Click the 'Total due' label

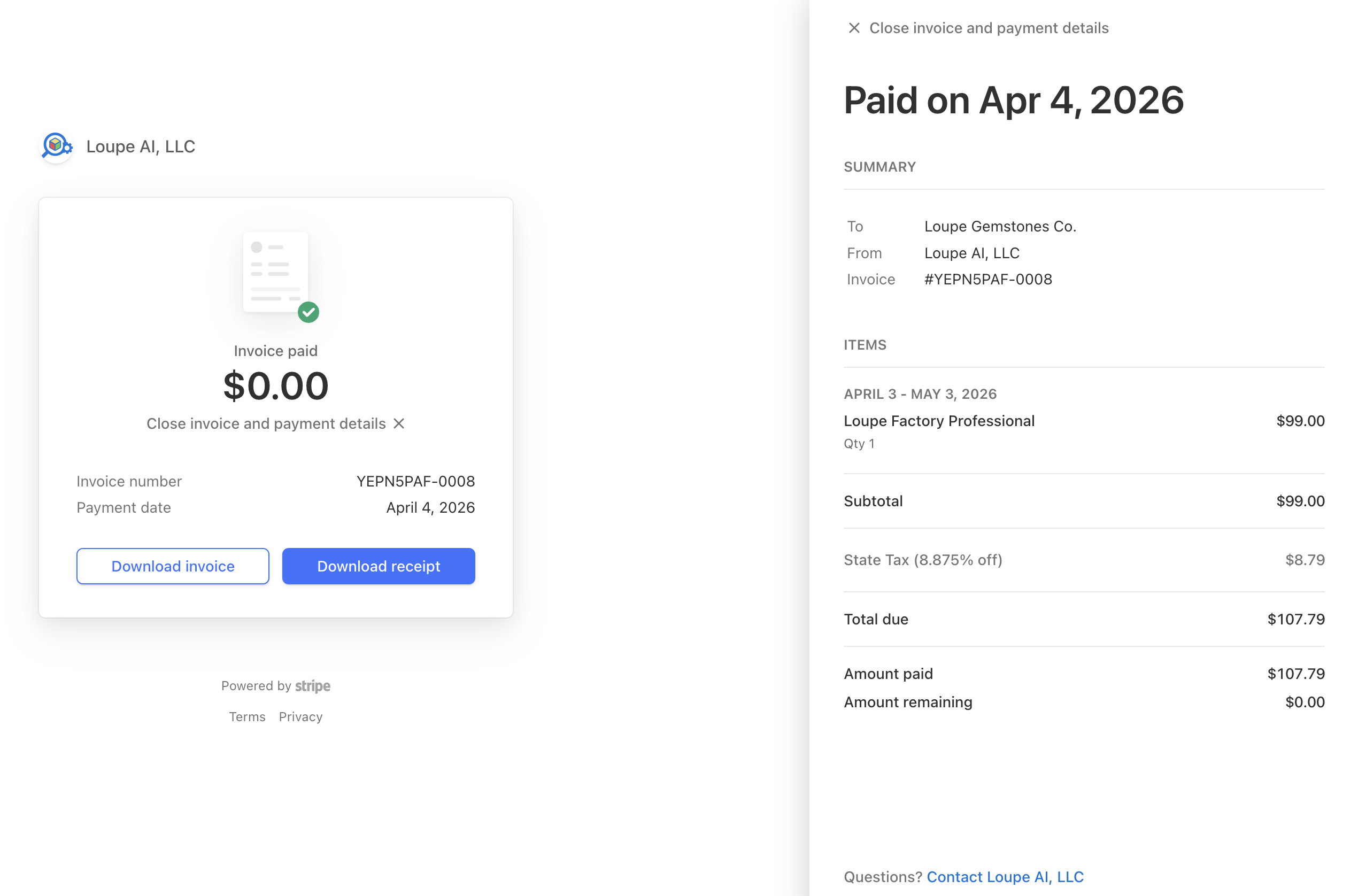[x=876, y=619]
